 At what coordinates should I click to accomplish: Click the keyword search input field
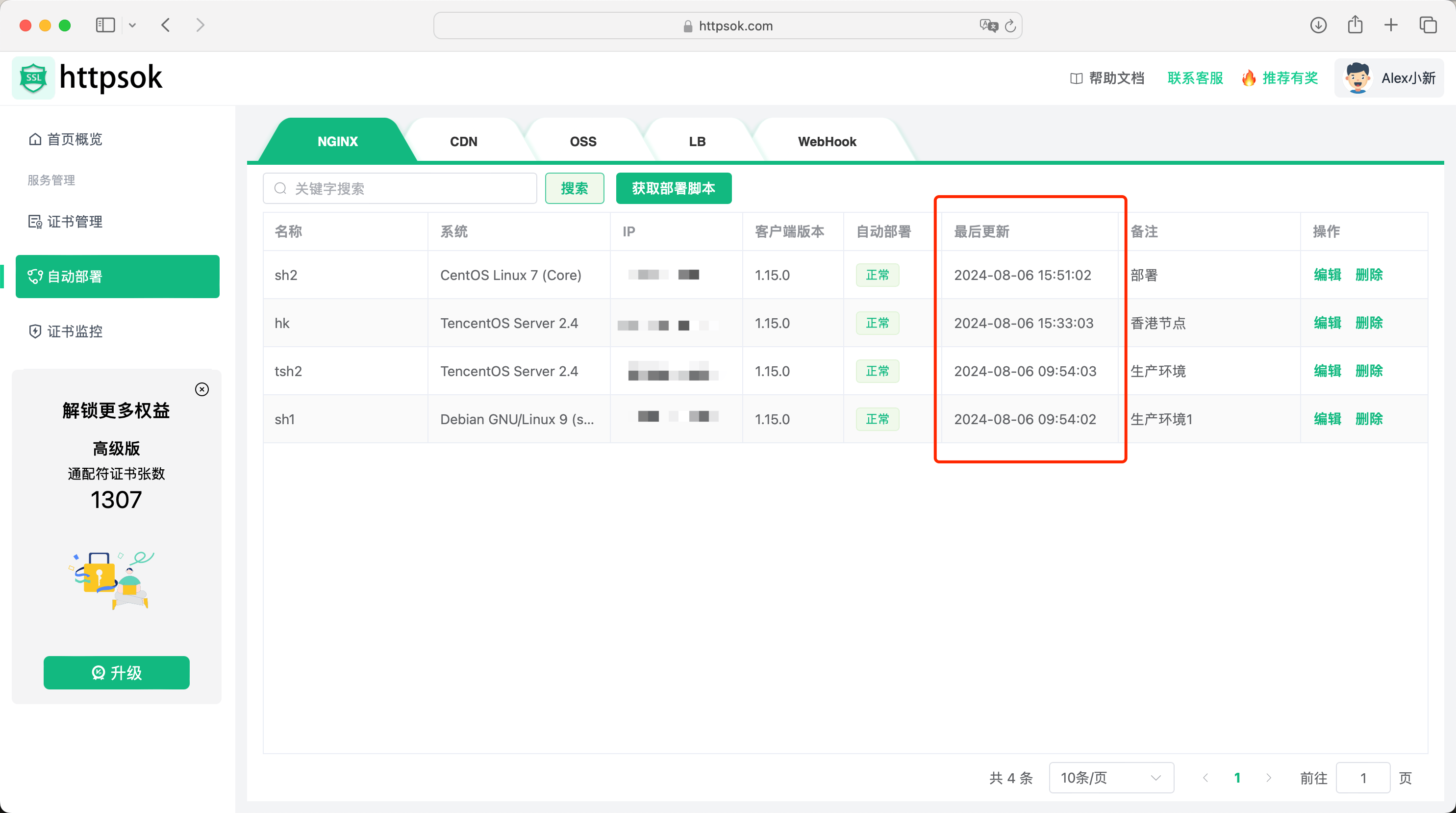400,188
